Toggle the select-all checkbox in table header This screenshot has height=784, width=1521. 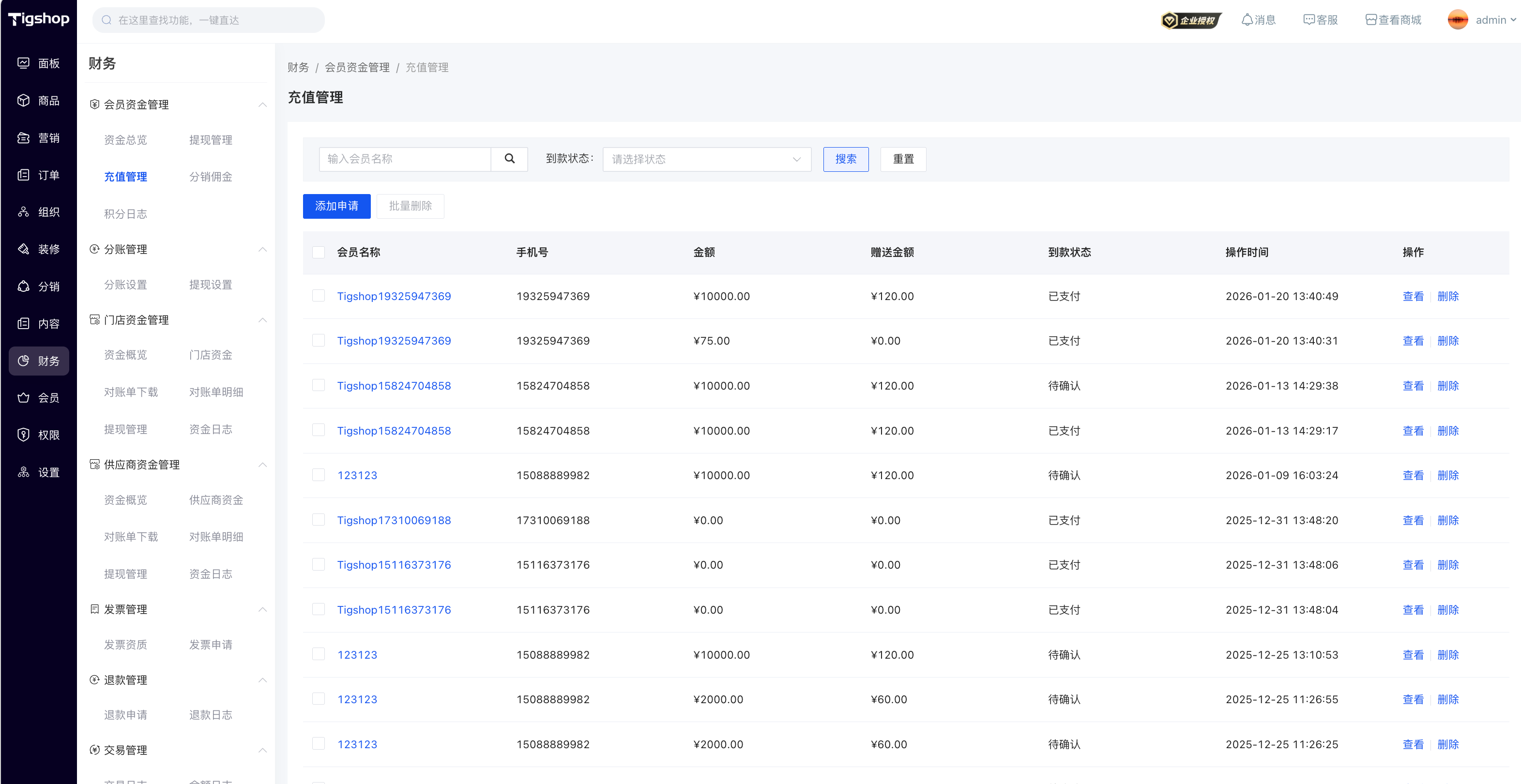click(x=318, y=253)
